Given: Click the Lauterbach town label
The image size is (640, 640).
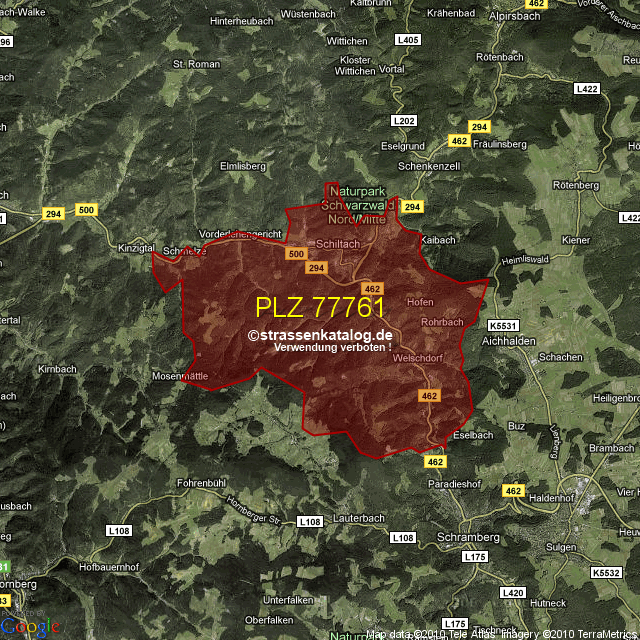Looking at the screenshot, I should [x=358, y=521].
